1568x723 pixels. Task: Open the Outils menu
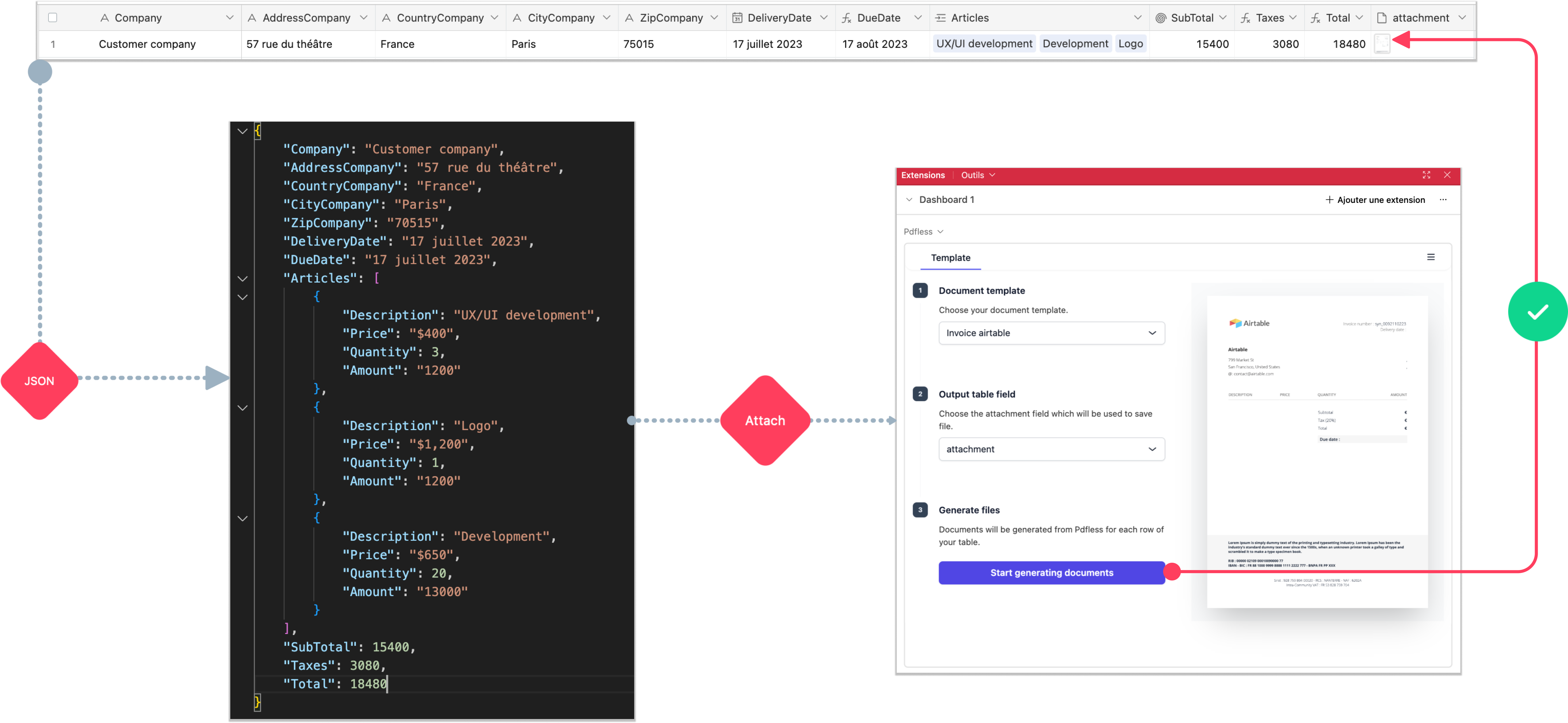[x=978, y=175]
